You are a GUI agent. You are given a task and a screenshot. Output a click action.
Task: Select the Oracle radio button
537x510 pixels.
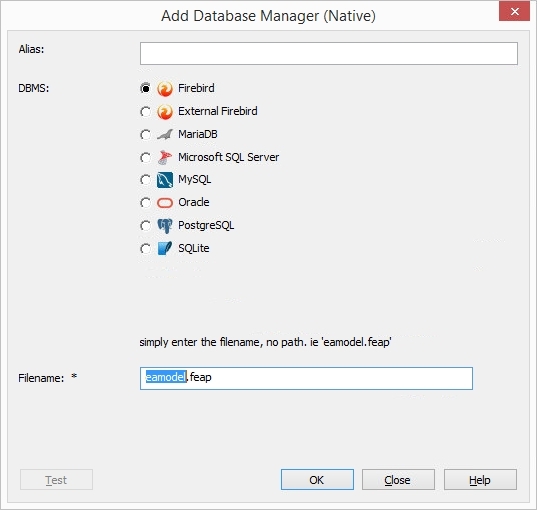(145, 203)
